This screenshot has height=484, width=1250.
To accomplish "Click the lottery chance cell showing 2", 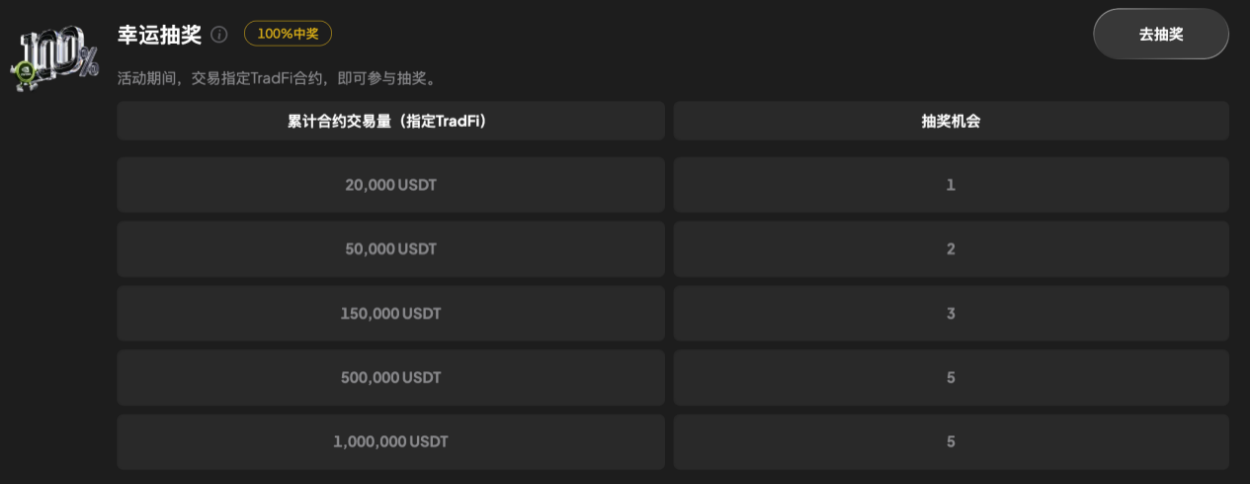I will click(951, 249).
